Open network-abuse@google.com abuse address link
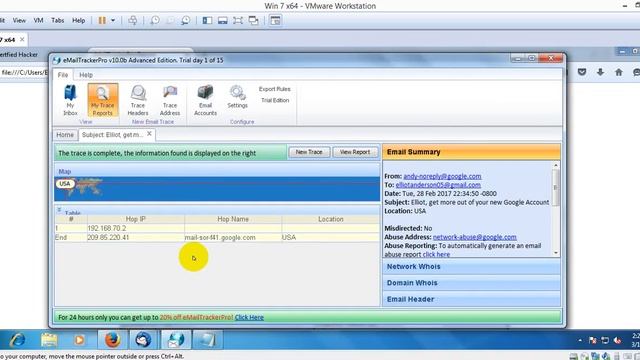640x360 pixels. [x=474, y=237]
